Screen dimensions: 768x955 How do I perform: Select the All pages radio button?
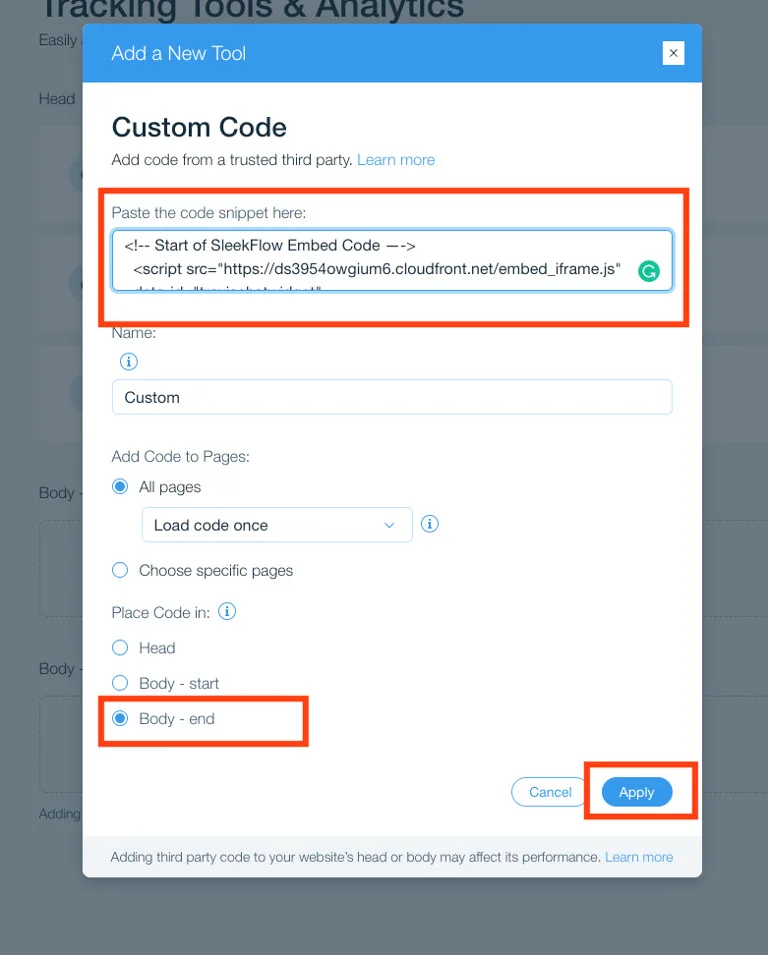tap(120, 486)
